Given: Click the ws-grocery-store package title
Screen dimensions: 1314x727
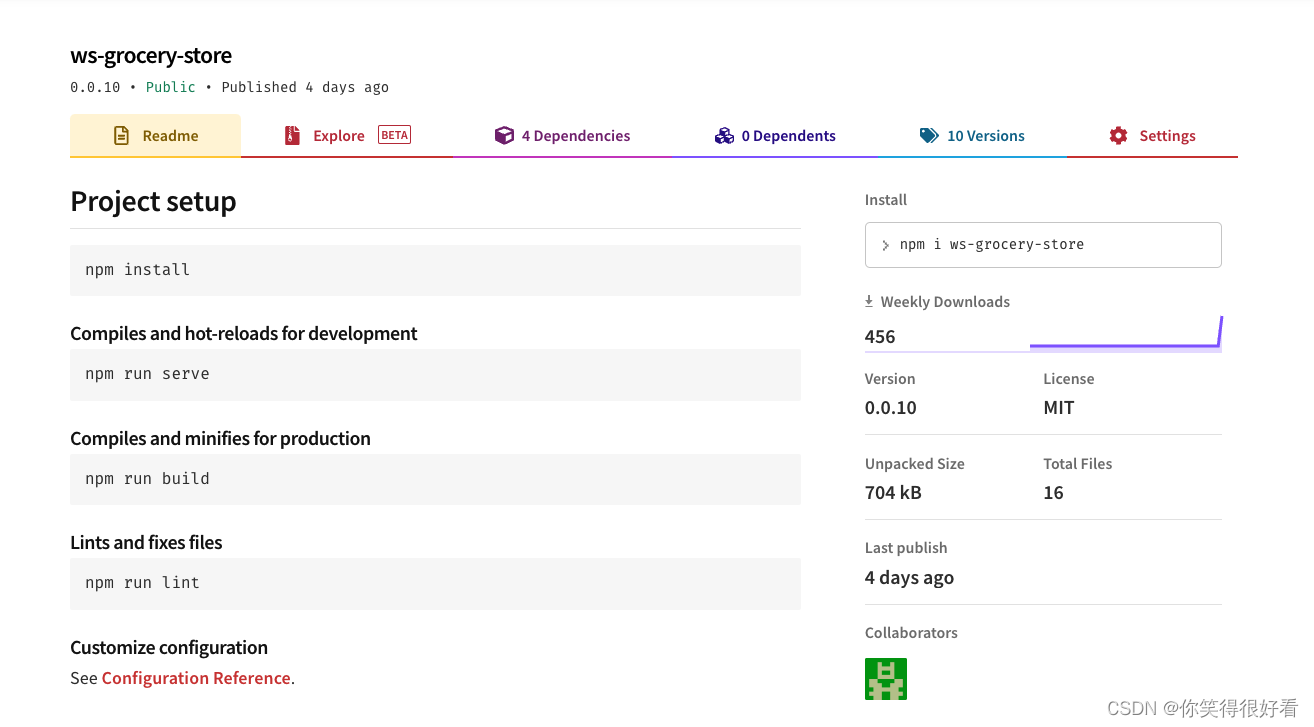Looking at the screenshot, I should 151,56.
